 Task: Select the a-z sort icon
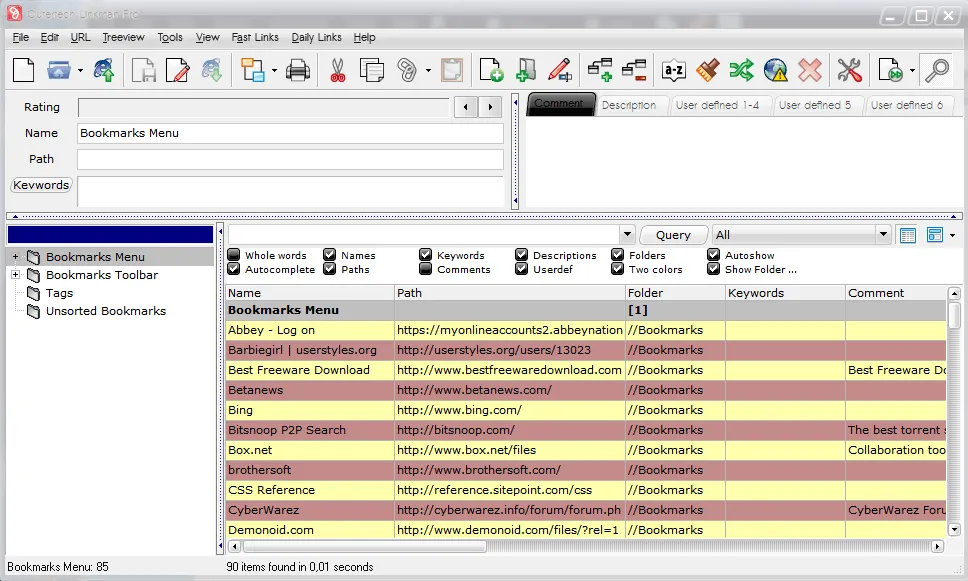673,70
